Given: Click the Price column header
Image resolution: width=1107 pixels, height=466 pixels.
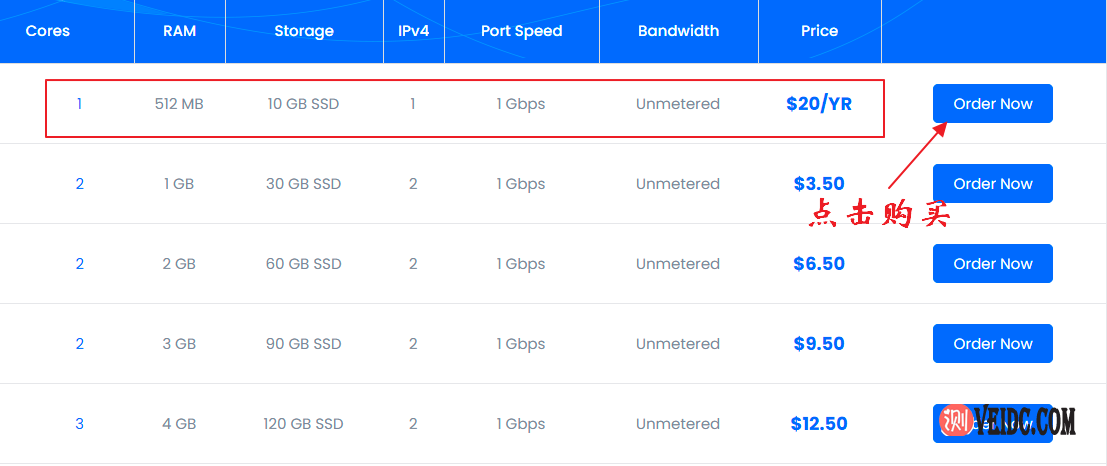Looking at the screenshot, I should (x=819, y=31).
